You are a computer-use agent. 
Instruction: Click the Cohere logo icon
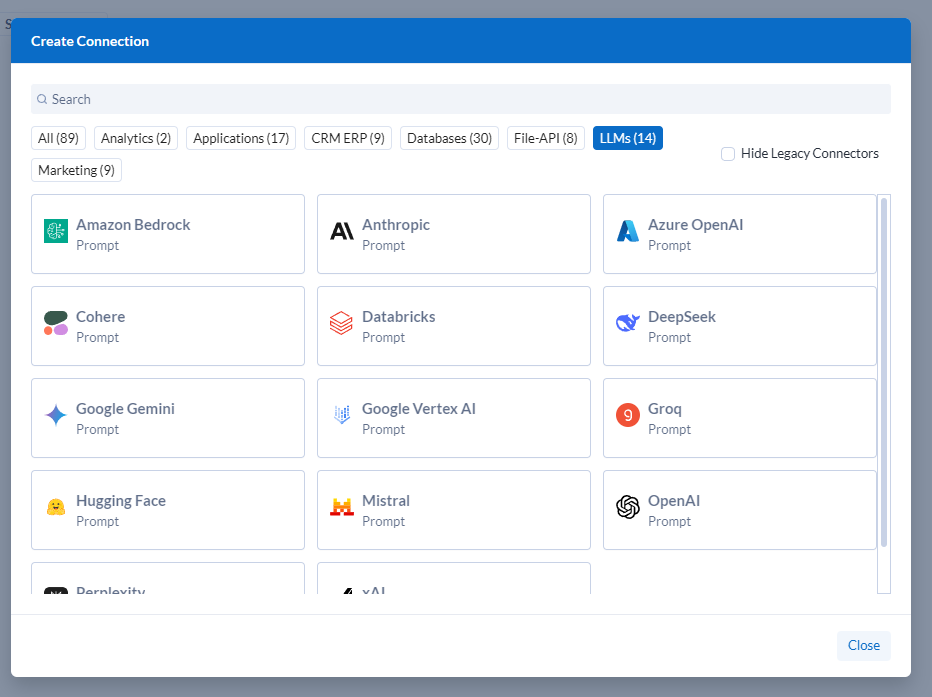[56, 323]
